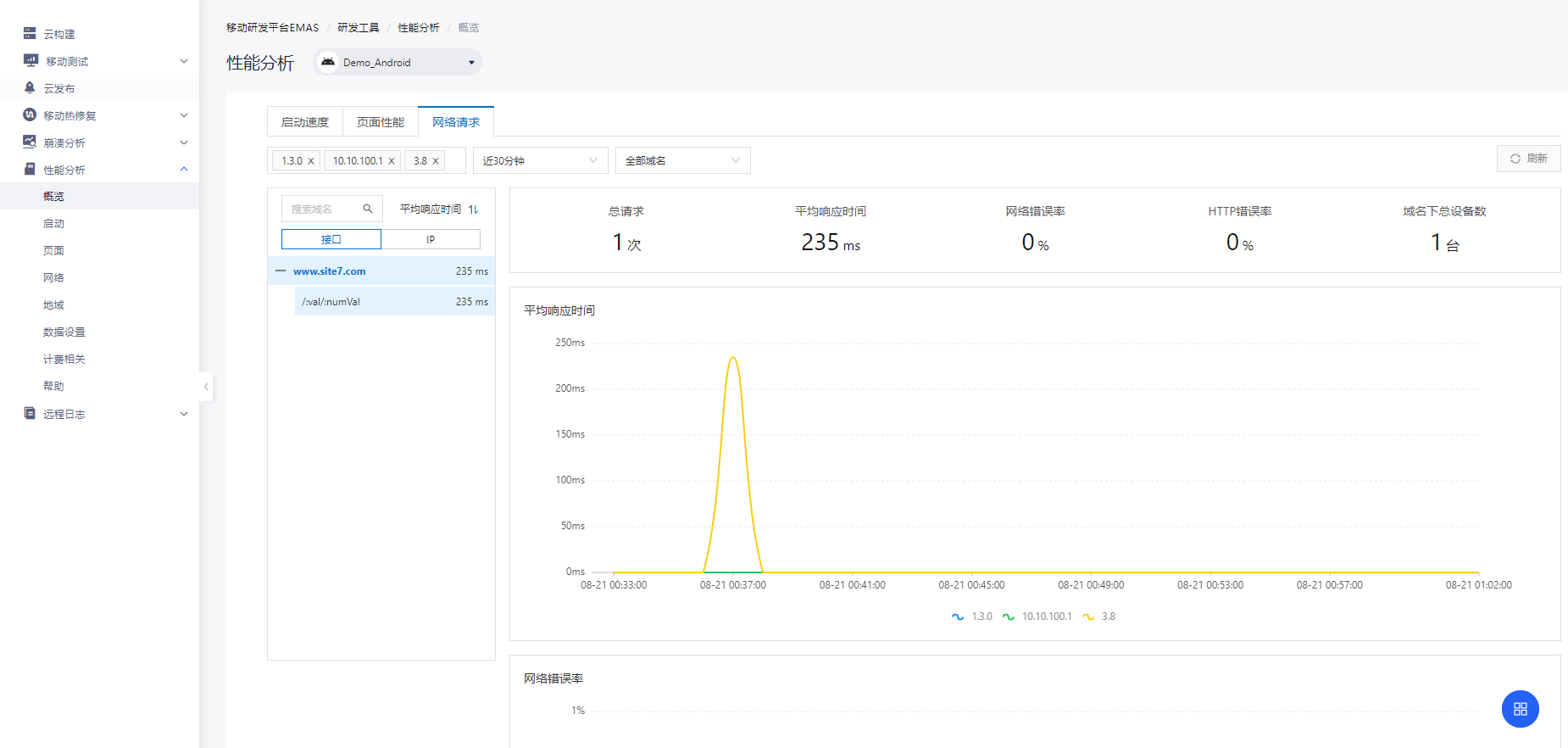The image size is (1568, 748).
Task: Remove the 3.8 version tag
Action: (x=436, y=161)
